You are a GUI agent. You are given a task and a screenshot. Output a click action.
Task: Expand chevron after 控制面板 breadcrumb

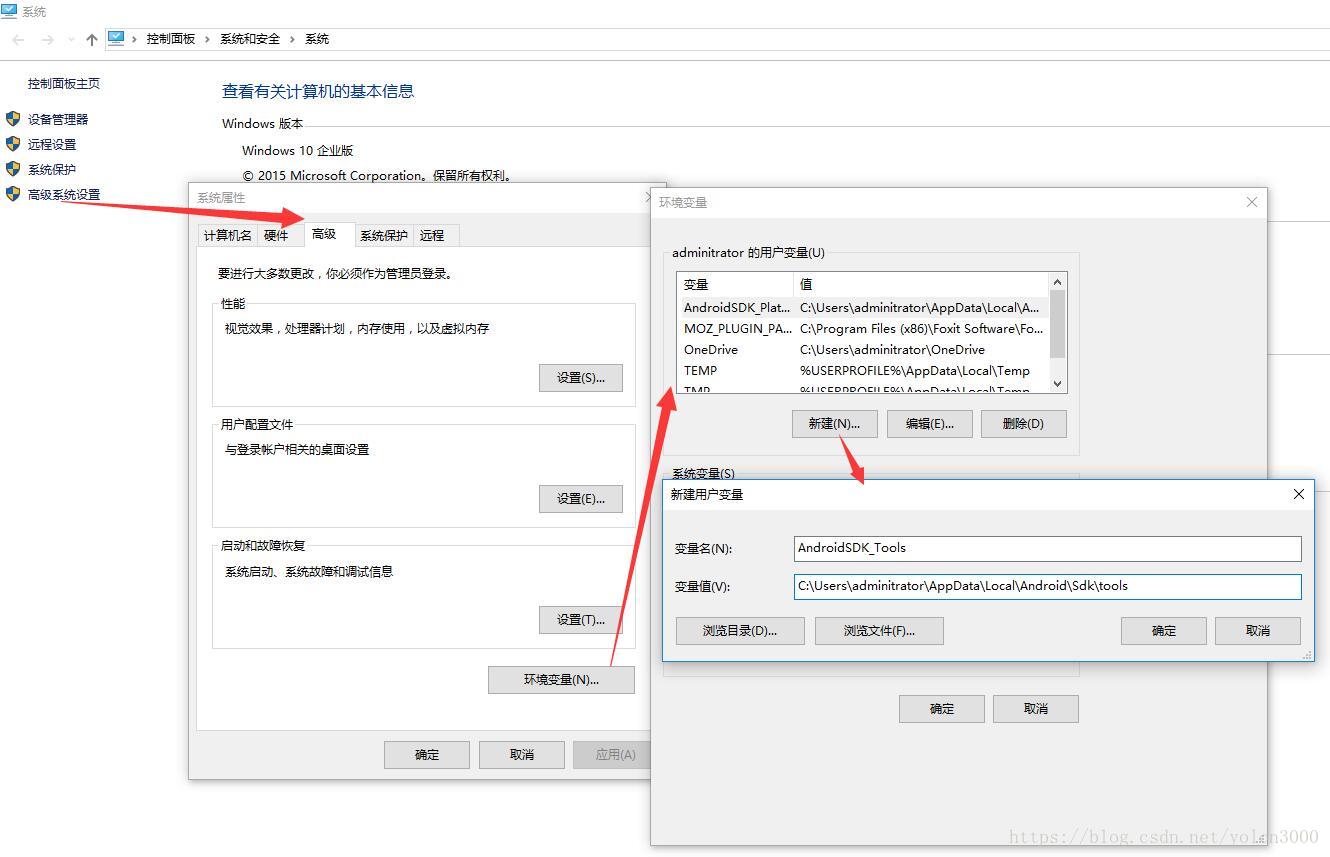(208, 39)
